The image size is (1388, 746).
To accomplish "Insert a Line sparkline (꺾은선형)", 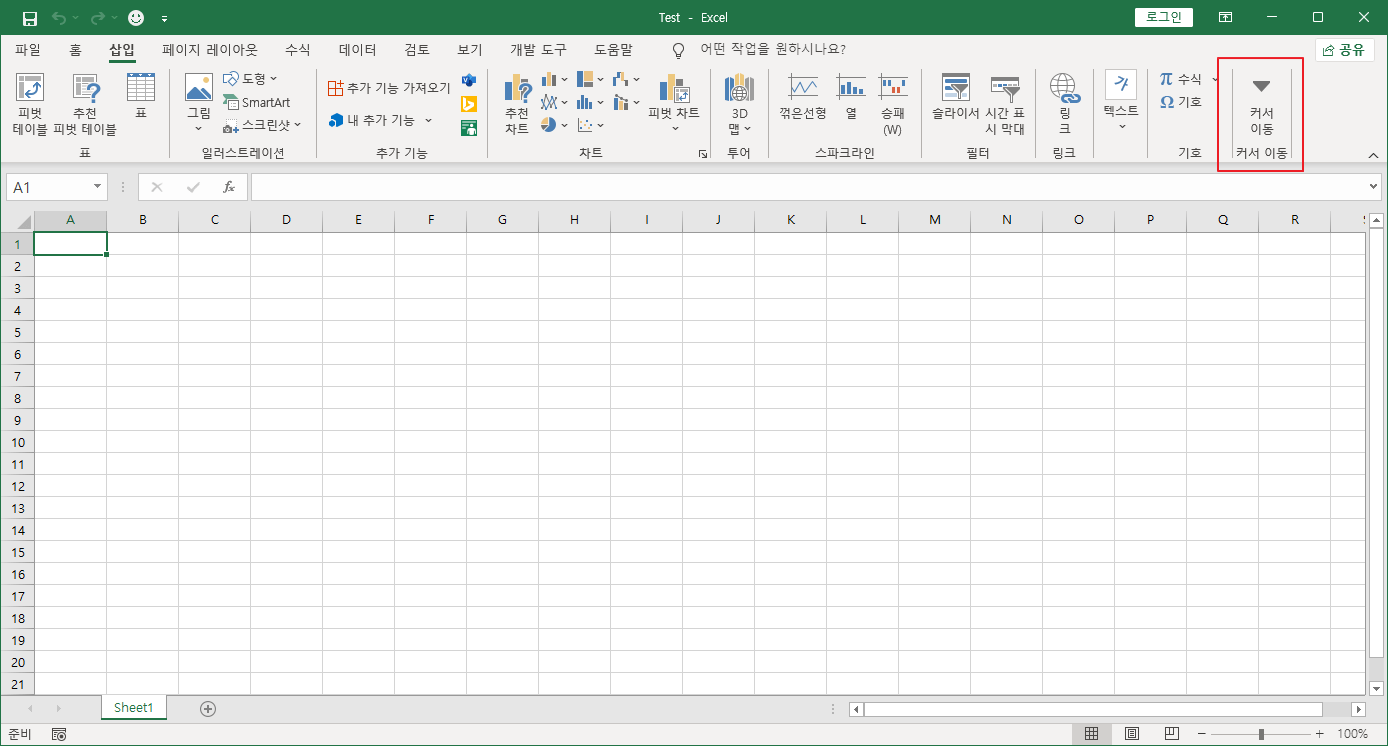I will pos(803,97).
